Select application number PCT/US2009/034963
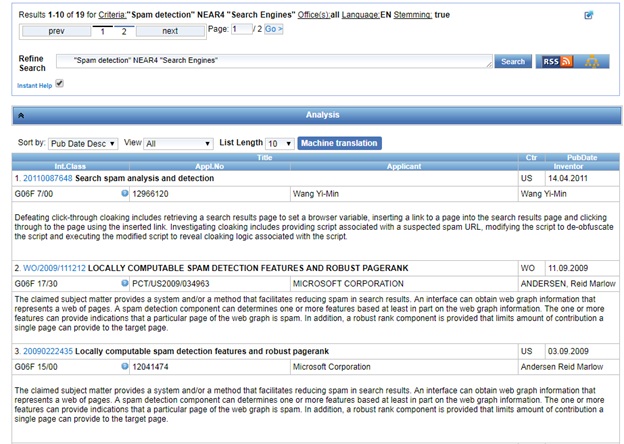 [171, 284]
